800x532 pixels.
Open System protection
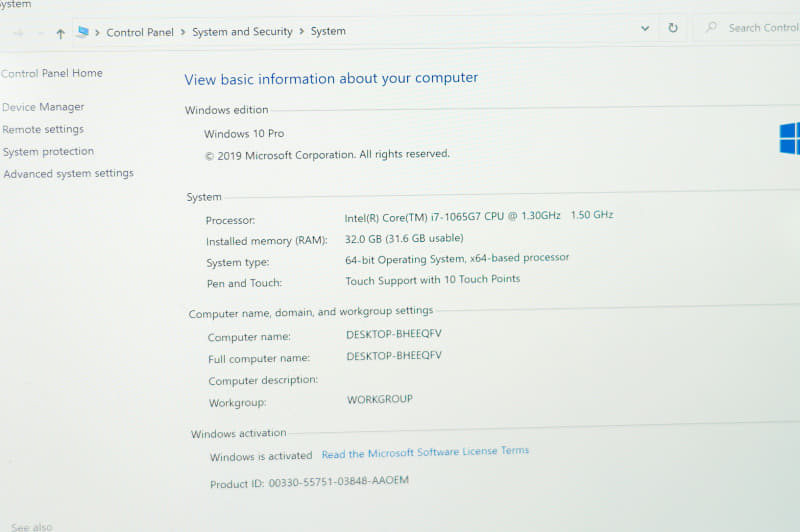pos(48,151)
